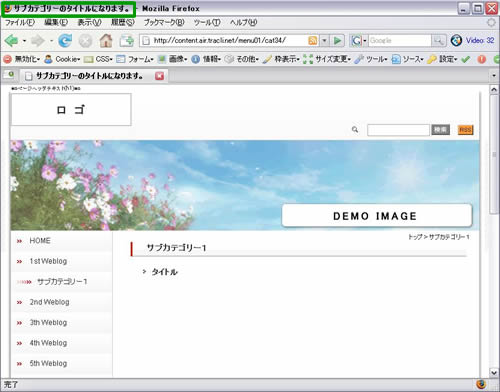
Task: Open the ブックマーク menu
Action: 164,23
